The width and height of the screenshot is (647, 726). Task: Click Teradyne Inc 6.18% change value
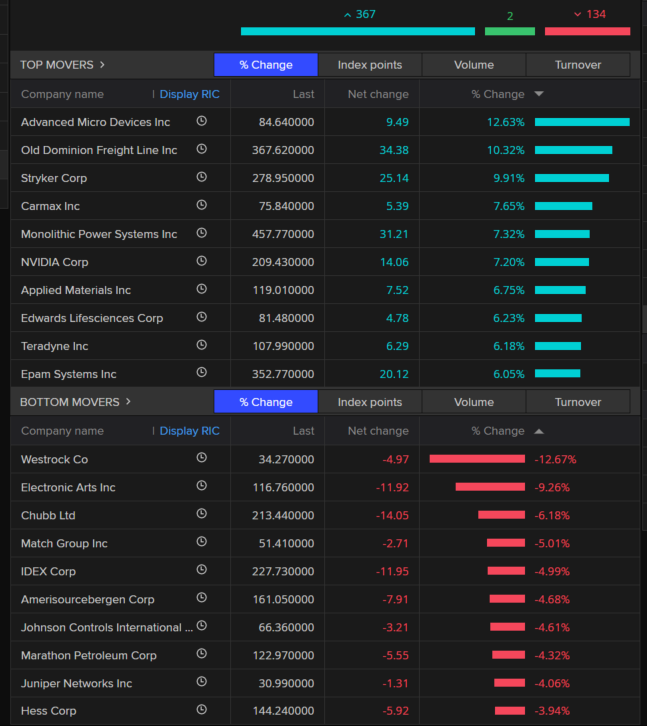click(x=509, y=346)
